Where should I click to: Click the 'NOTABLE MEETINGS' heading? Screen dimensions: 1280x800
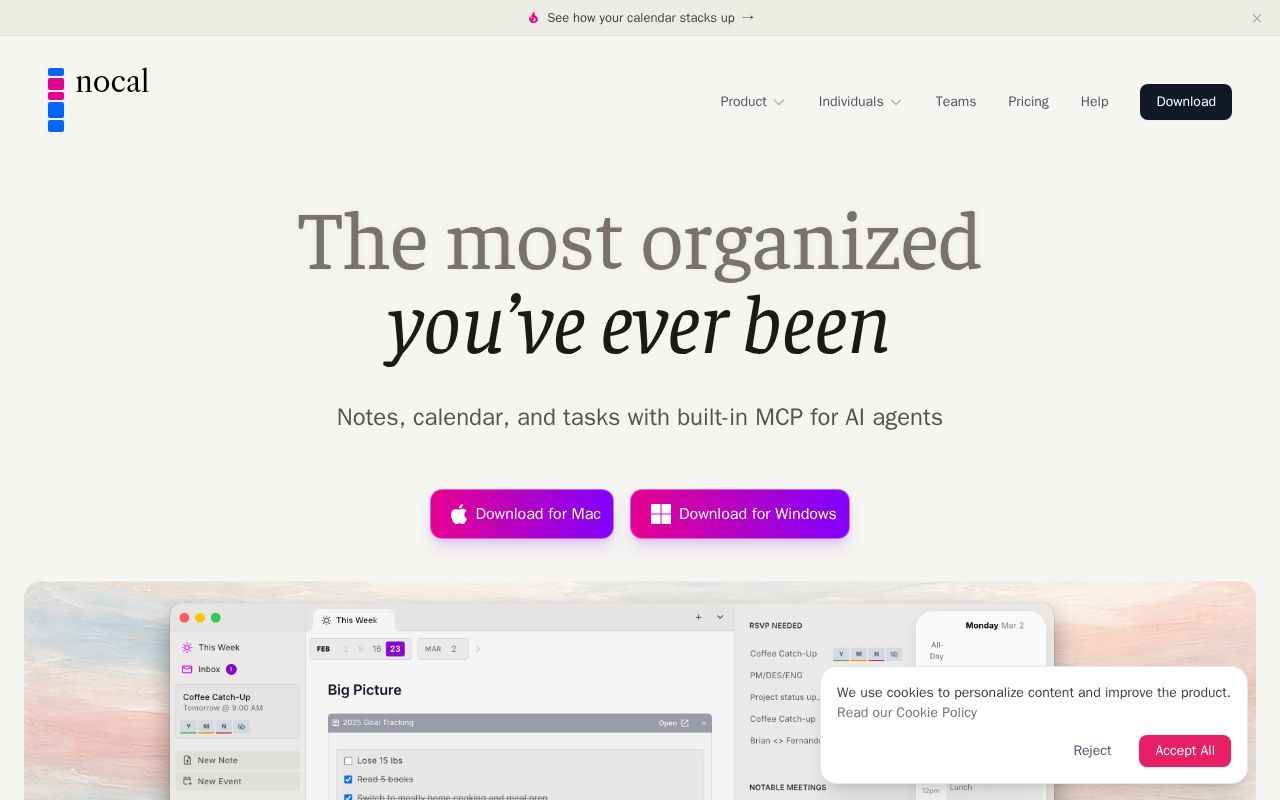pos(788,787)
